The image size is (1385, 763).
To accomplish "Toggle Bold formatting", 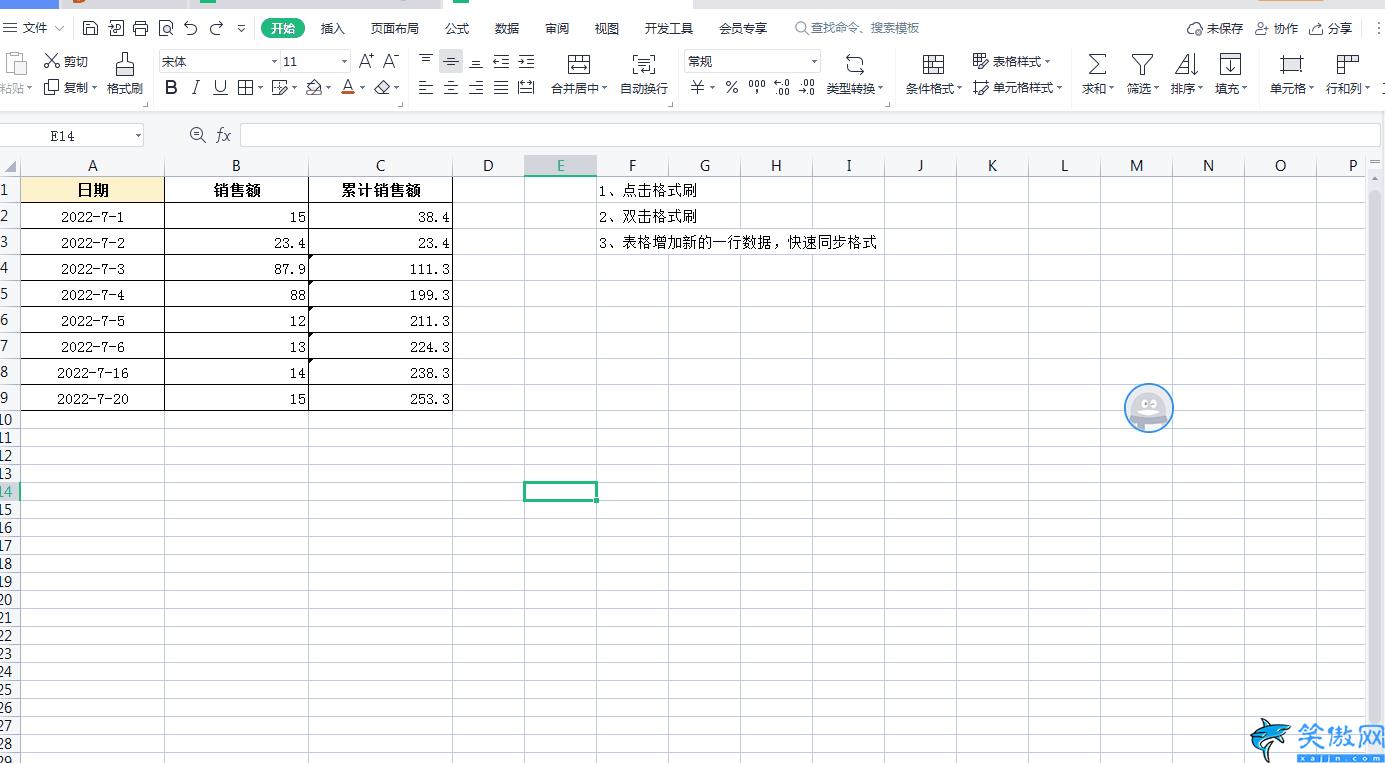I will coord(171,88).
